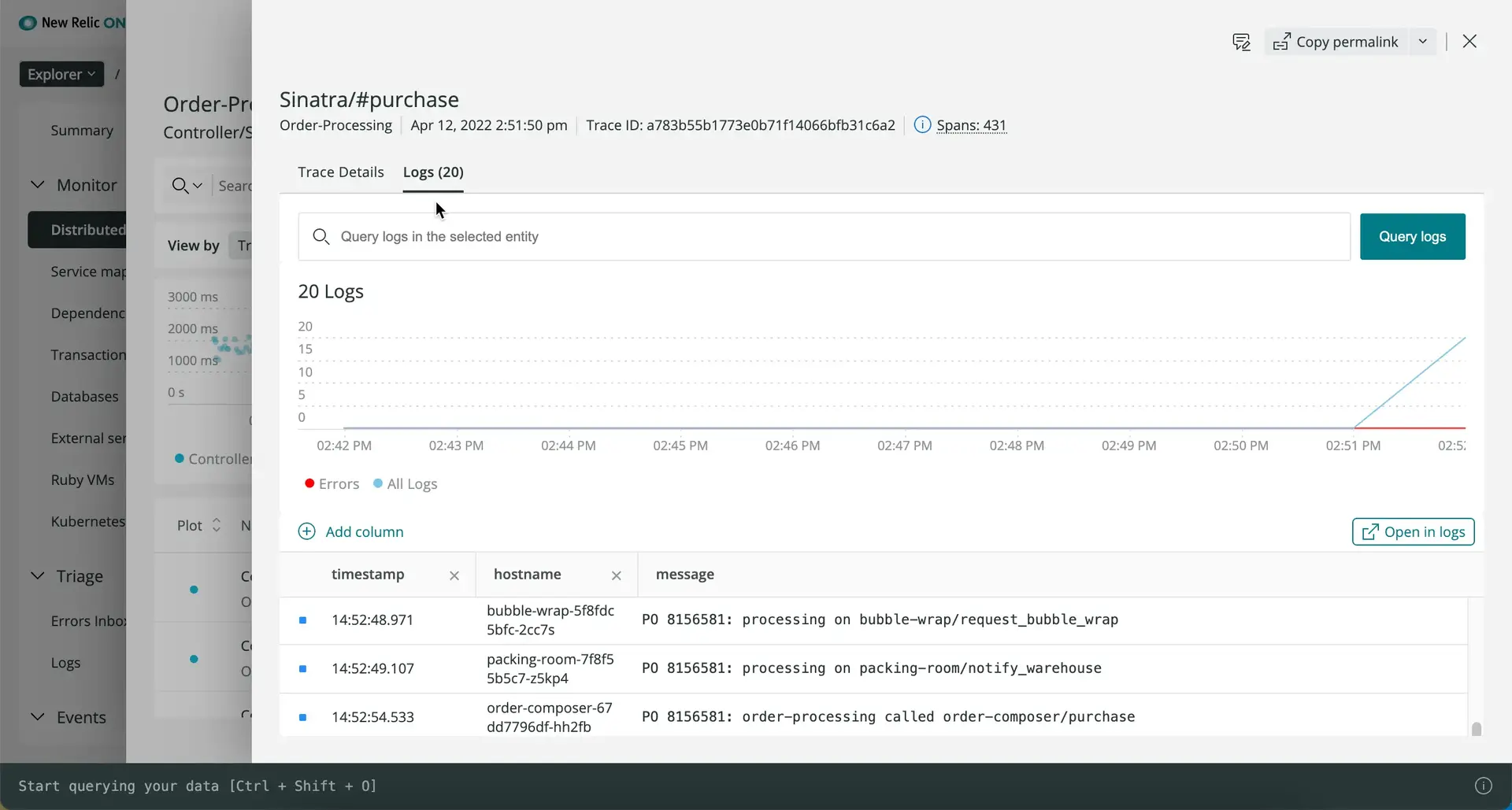
Task: Open the search type dropdown in background page
Action: pos(187,186)
